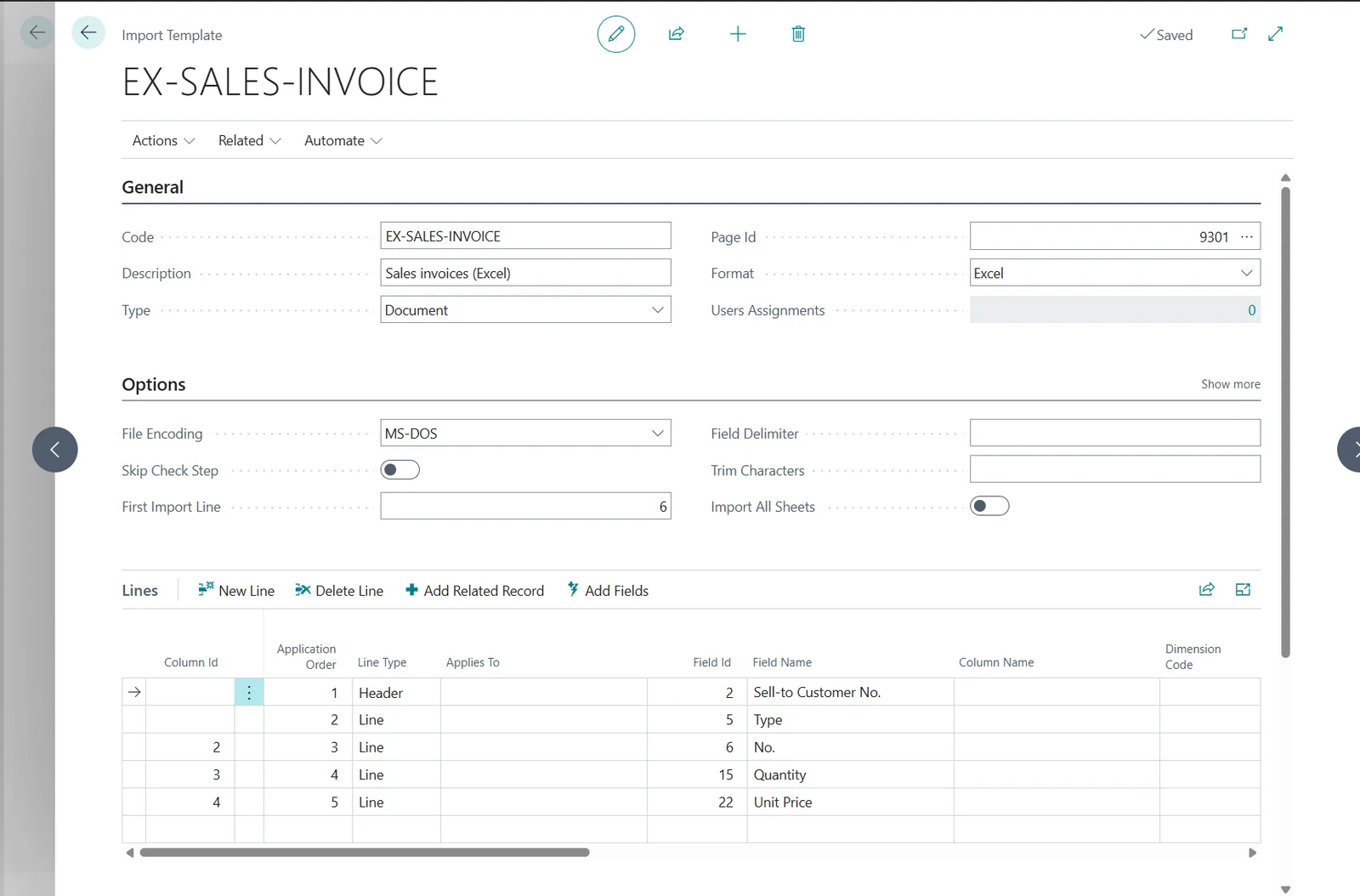
Task: Expand the Related menu
Action: 249,140
